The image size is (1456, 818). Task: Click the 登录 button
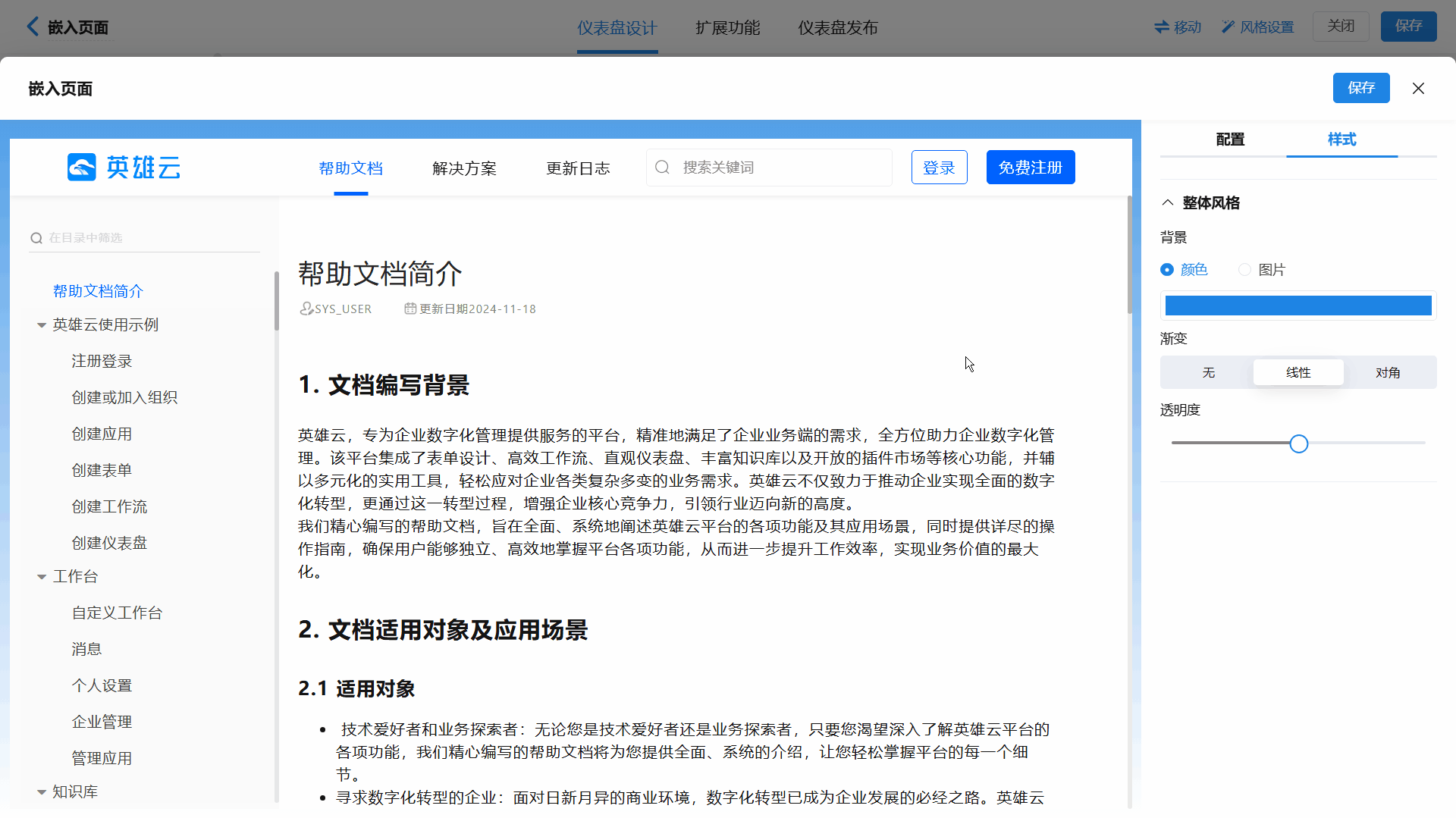[x=939, y=167]
